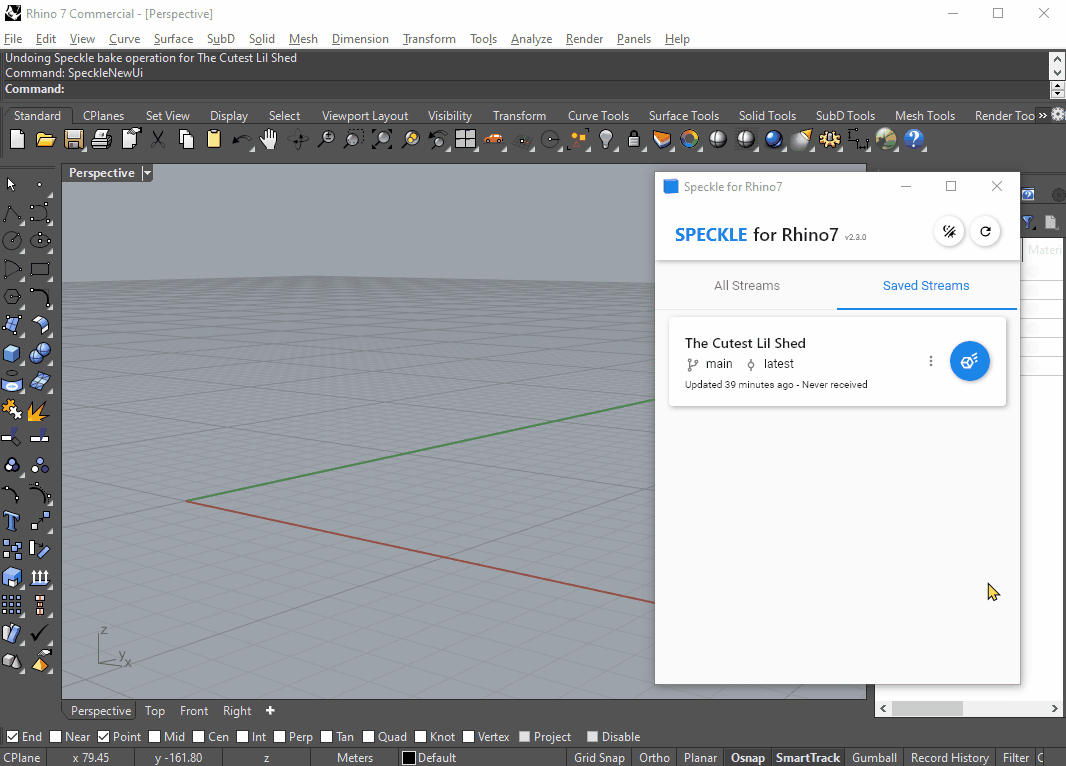Toggle Grid Snap in the status bar
The height and width of the screenshot is (766, 1066).
pyautogui.click(x=599, y=758)
